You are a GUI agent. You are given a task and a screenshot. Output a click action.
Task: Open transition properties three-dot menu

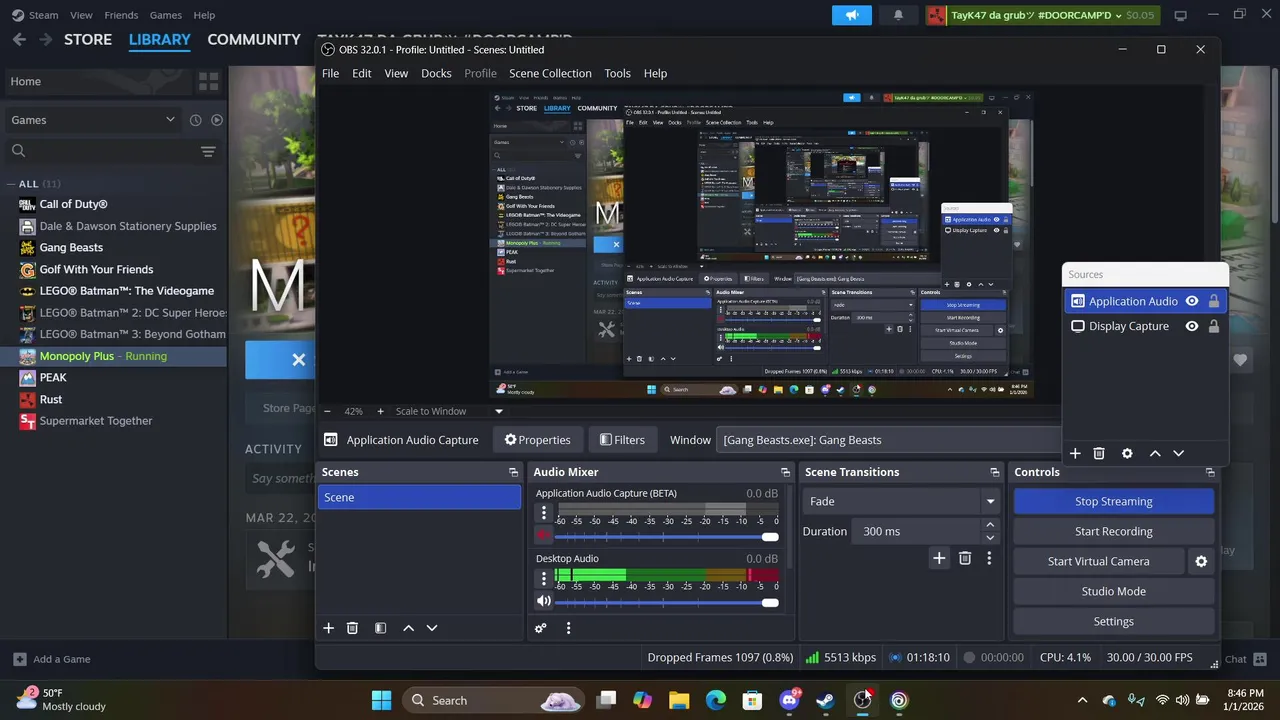pyautogui.click(x=989, y=558)
